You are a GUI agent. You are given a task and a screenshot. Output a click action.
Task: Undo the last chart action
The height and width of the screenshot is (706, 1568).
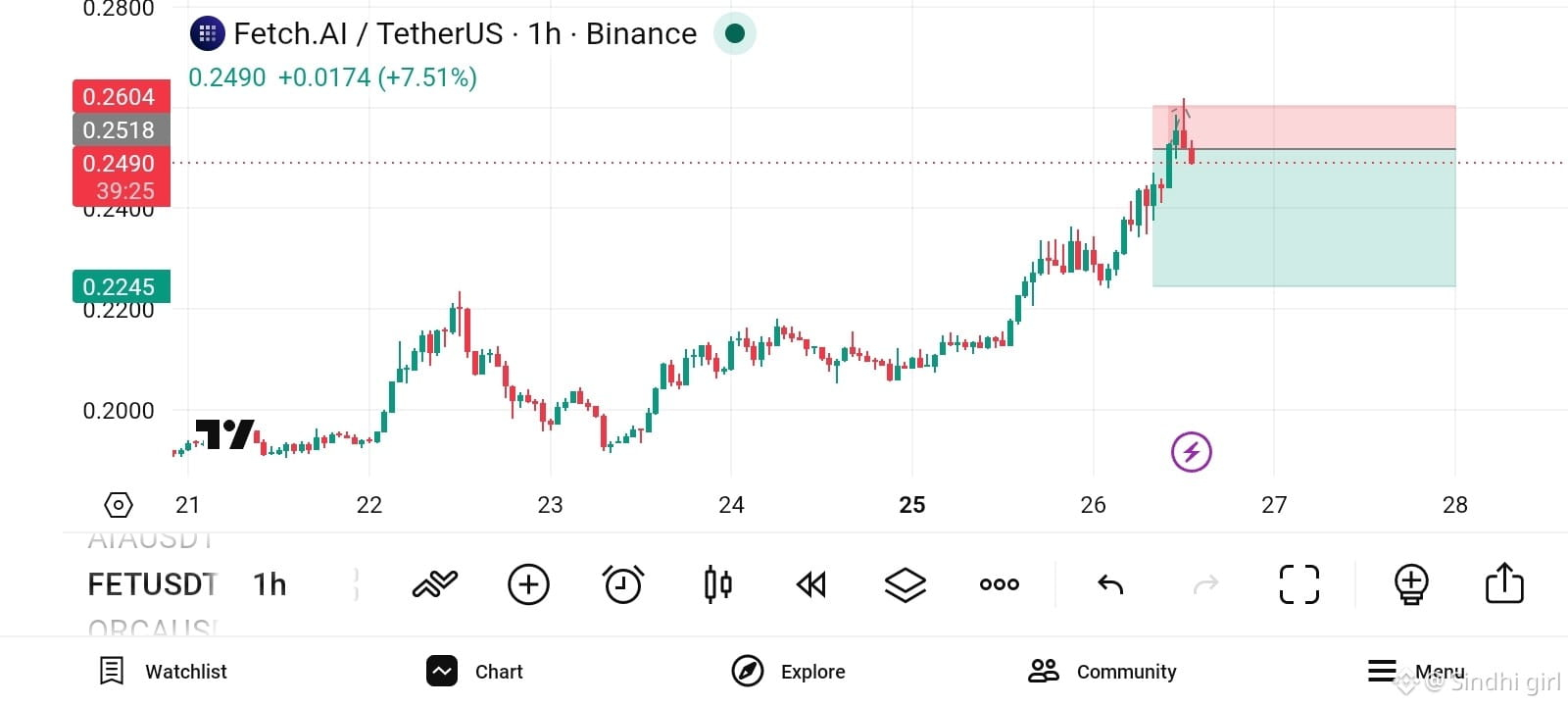tap(1110, 585)
